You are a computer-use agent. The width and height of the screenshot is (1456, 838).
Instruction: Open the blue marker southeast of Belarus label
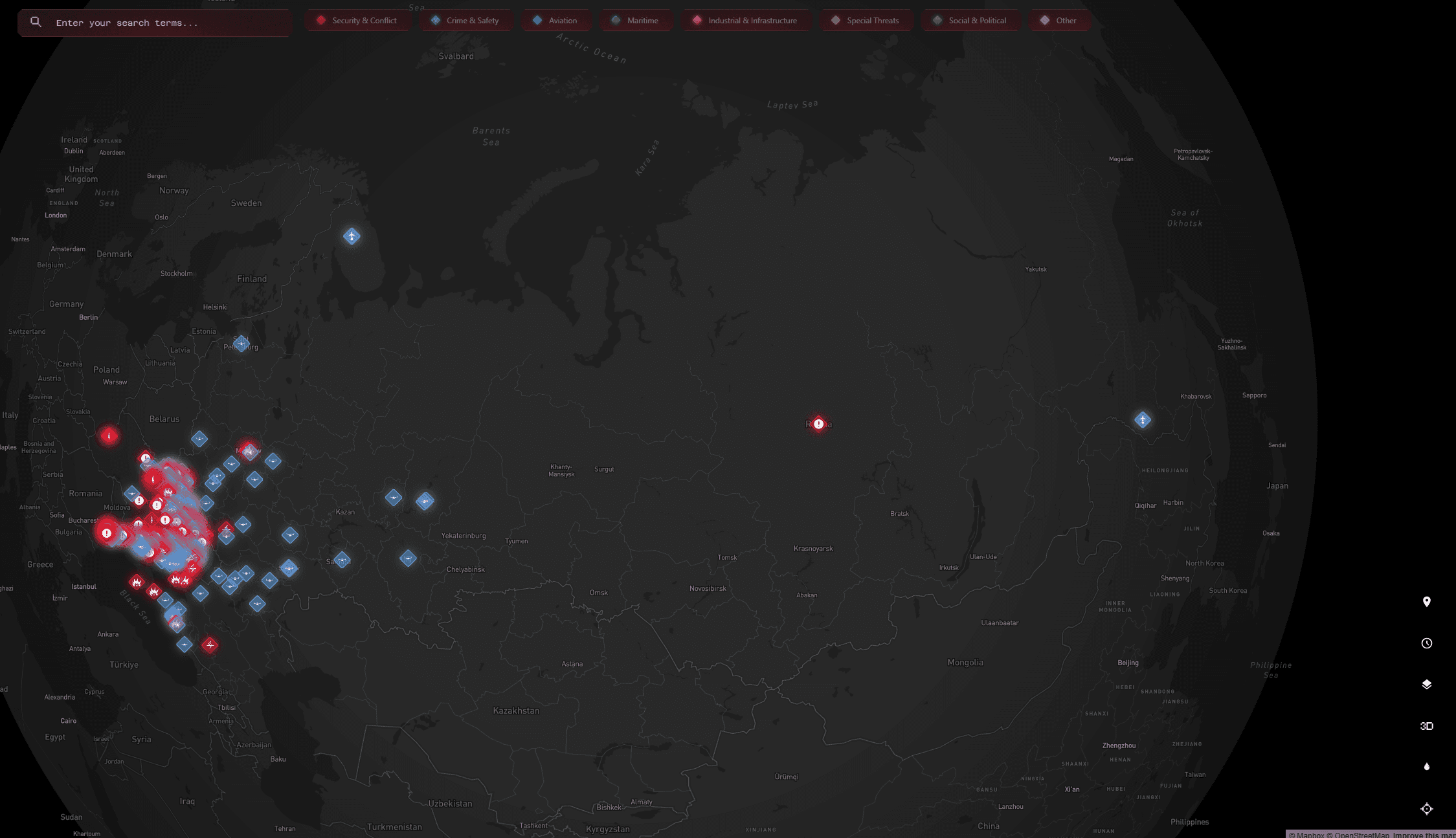(x=199, y=439)
